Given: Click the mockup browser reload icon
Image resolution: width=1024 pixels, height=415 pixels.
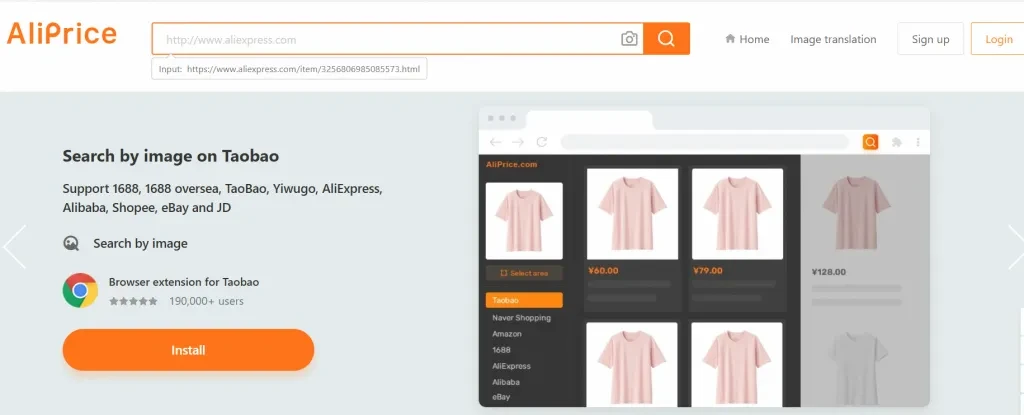Looking at the screenshot, I should [541, 142].
